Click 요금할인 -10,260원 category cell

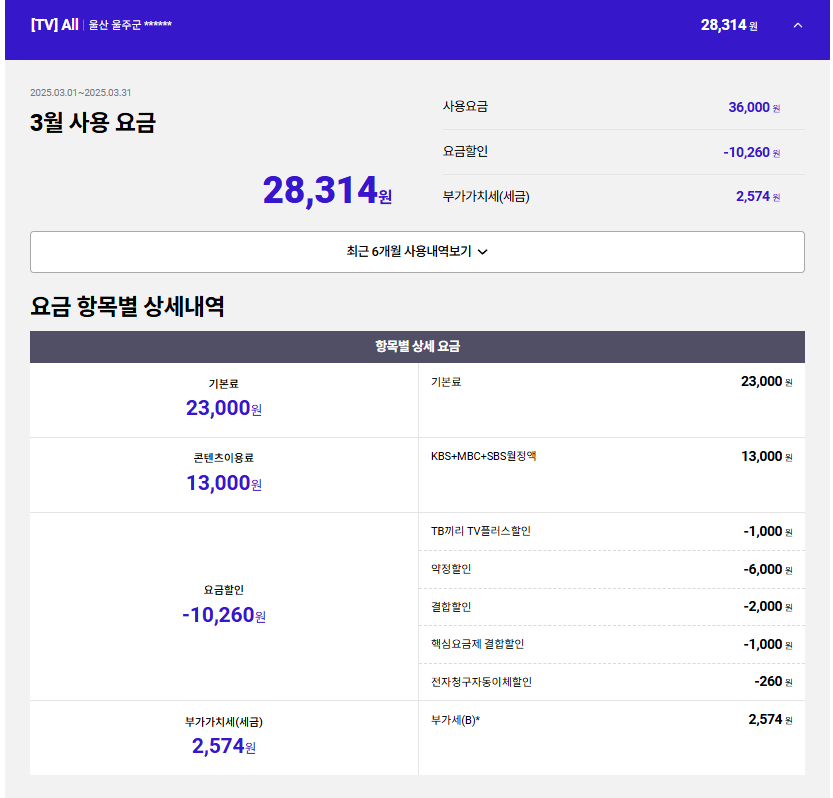[224, 606]
